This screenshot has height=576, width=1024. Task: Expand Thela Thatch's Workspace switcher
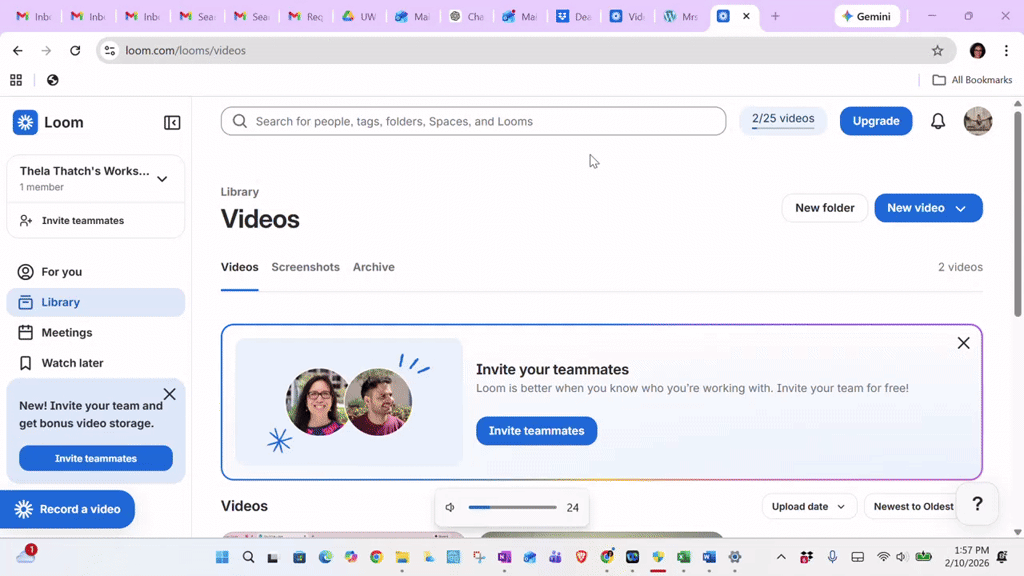point(95,178)
